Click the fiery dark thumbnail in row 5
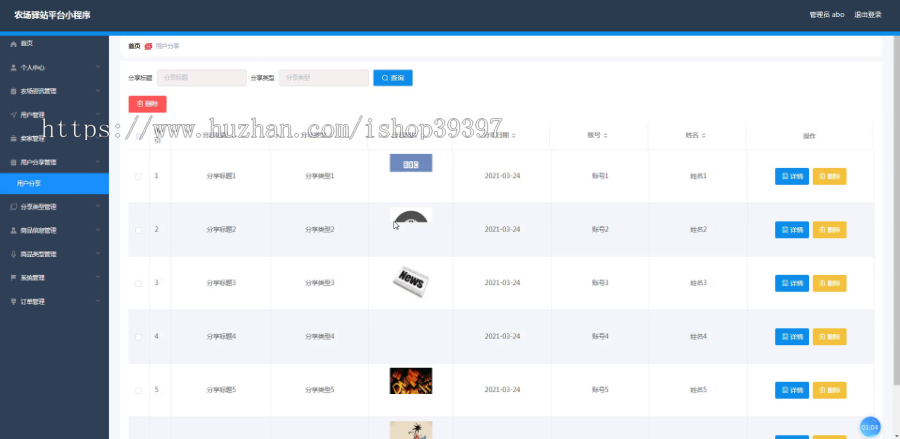 pyautogui.click(x=411, y=380)
